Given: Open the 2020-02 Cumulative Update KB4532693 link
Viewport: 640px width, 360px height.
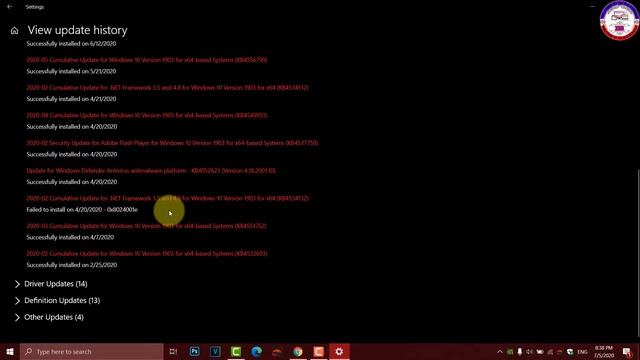Looking at the screenshot, I should click(x=147, y=253).
